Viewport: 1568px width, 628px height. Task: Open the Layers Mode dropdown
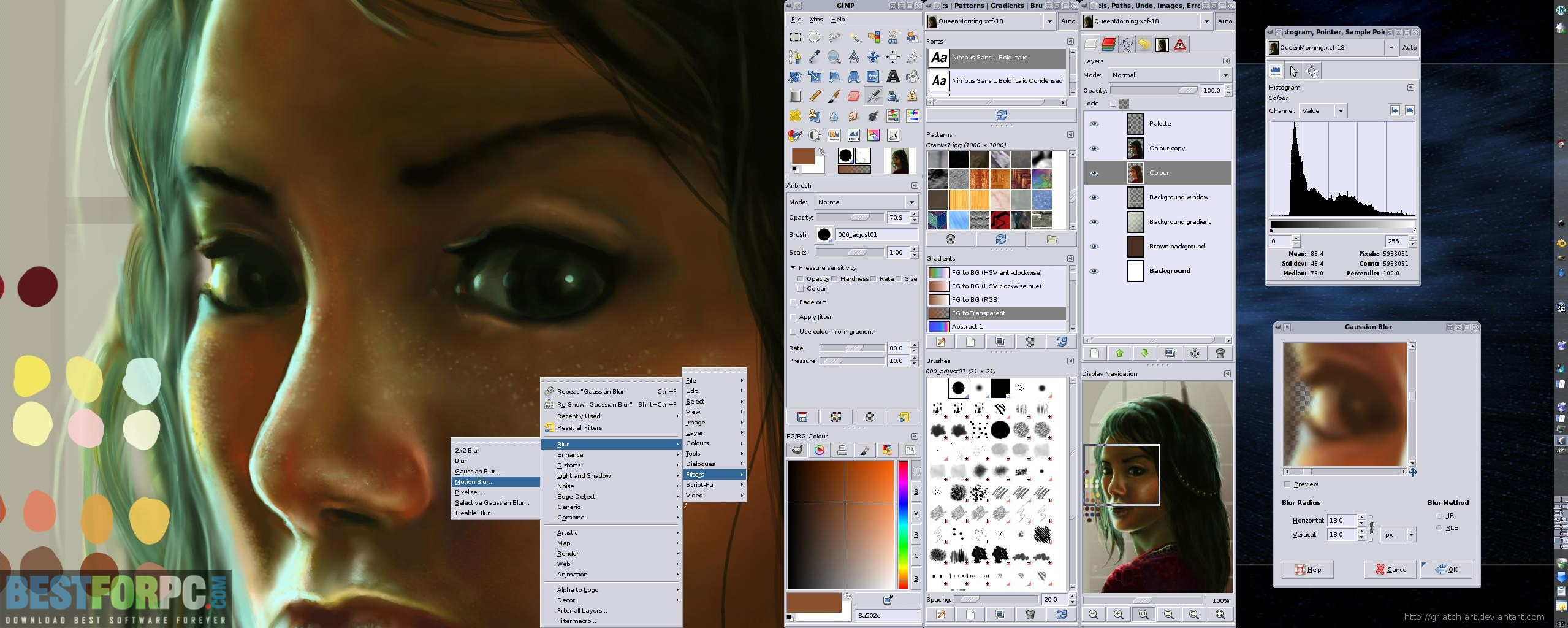[x=1170, y=75]
